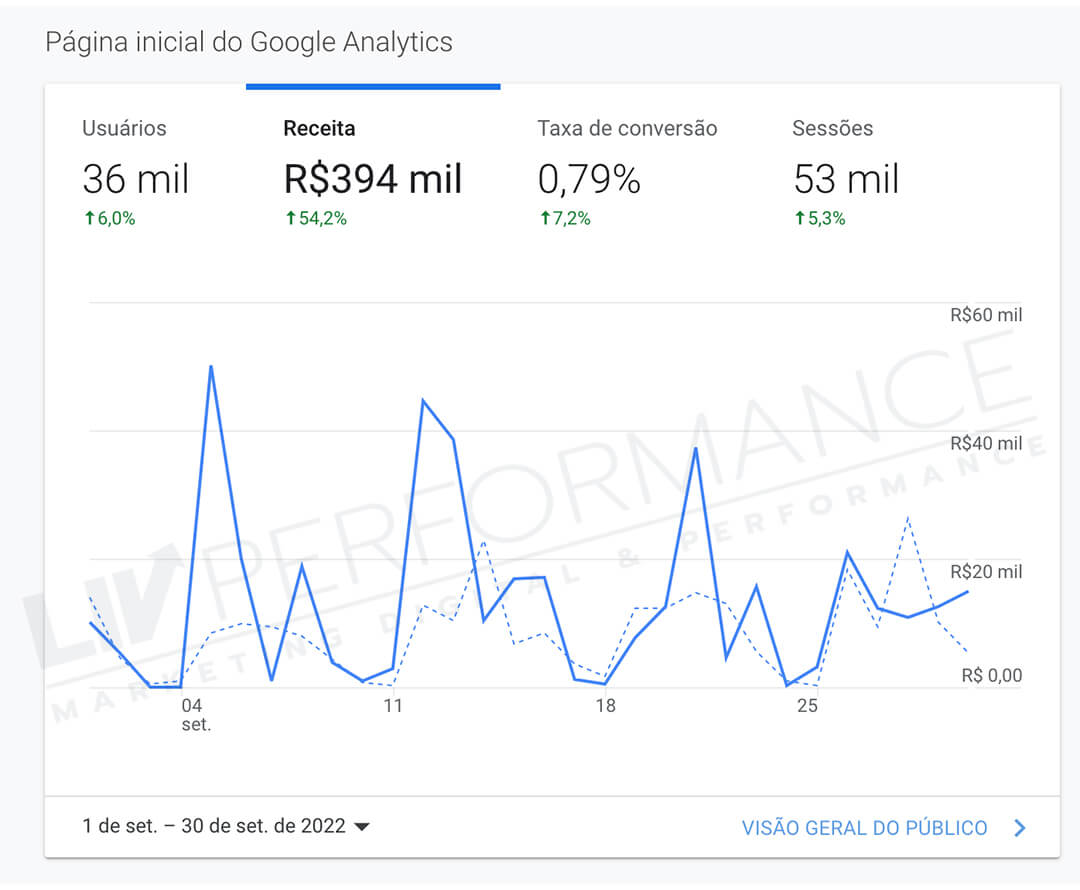Click the 11 date label on the chart axis
The height and width of the screenshot is (890, 1080).
point(392,706)
